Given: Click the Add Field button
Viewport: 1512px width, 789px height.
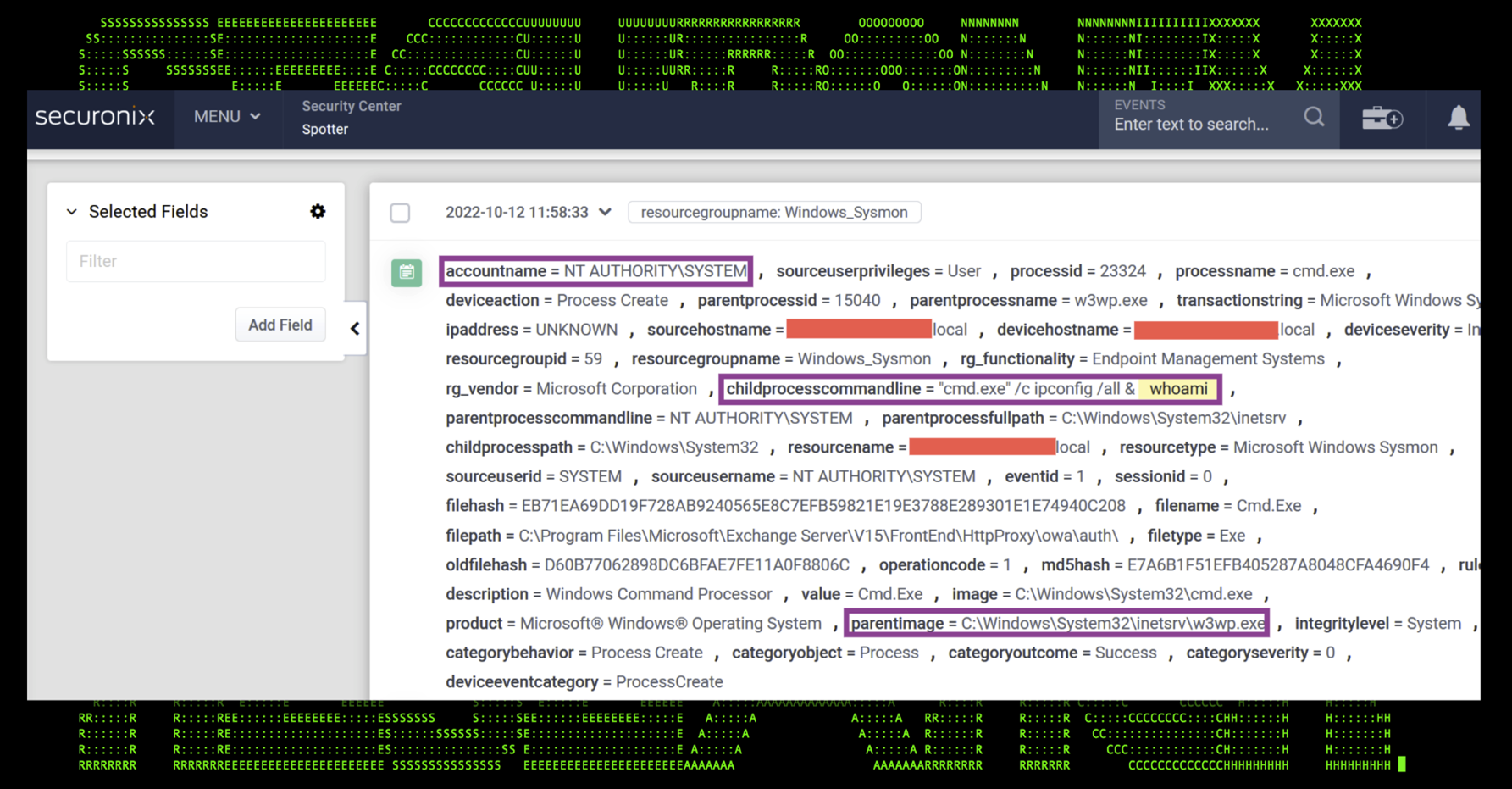Looking at the screenshot, I should coord(280,325).
